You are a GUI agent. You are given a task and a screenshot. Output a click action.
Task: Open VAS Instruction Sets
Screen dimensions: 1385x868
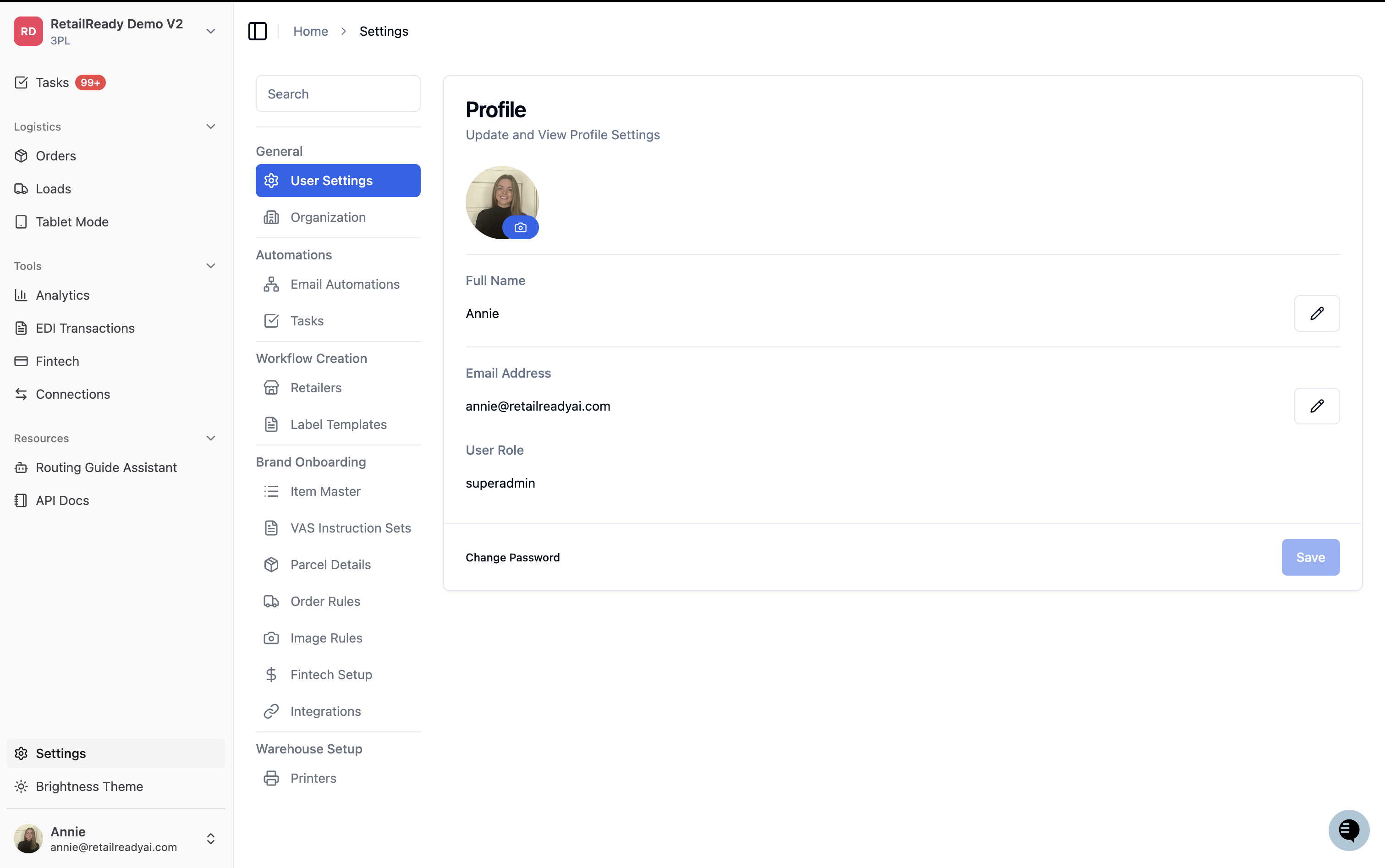coord(337,528)
